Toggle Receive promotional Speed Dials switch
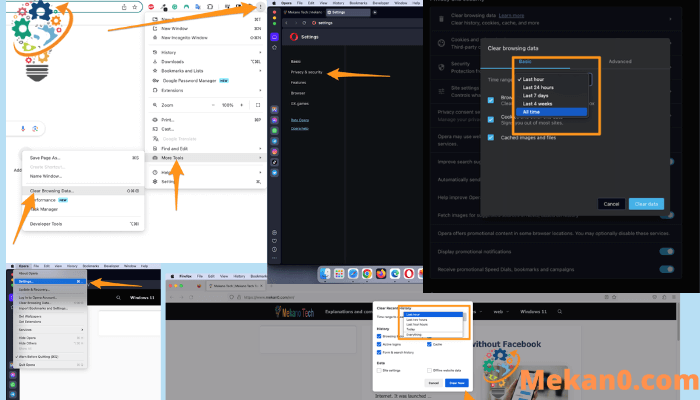The image size is (700, 400). pyautogui.click(x=667, y=269)
